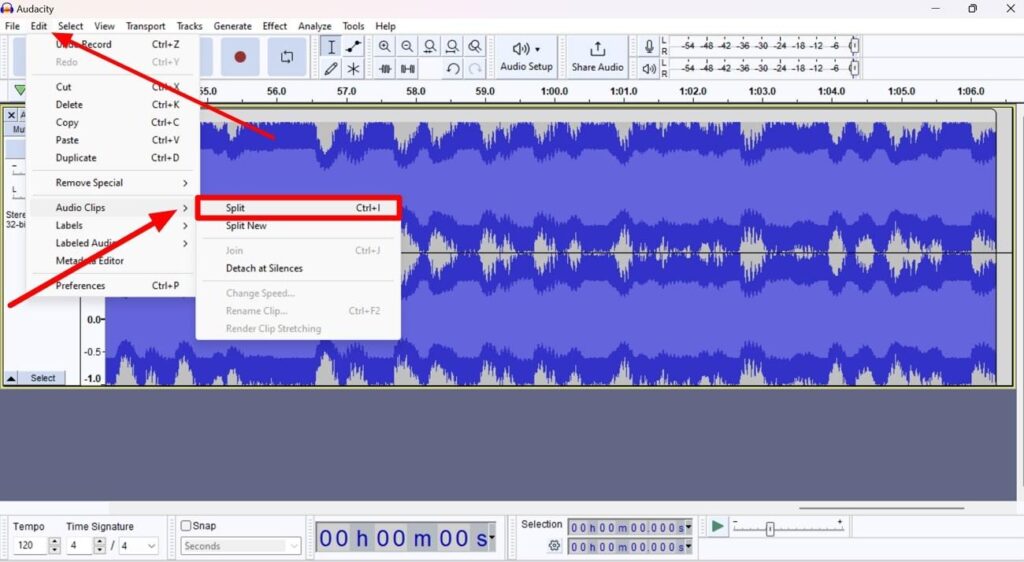
Task: Adjust the playback speed slider
Action: pos(770,529)
